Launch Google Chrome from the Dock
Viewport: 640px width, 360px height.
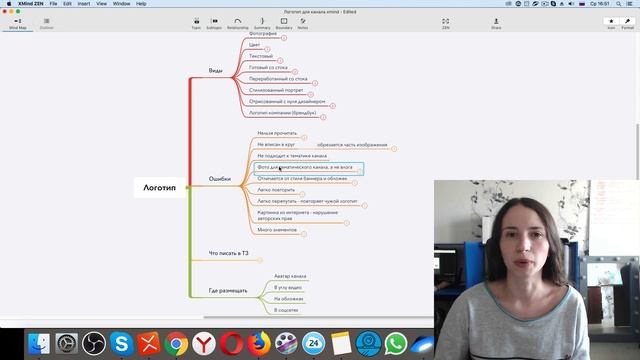coord(176,344)
